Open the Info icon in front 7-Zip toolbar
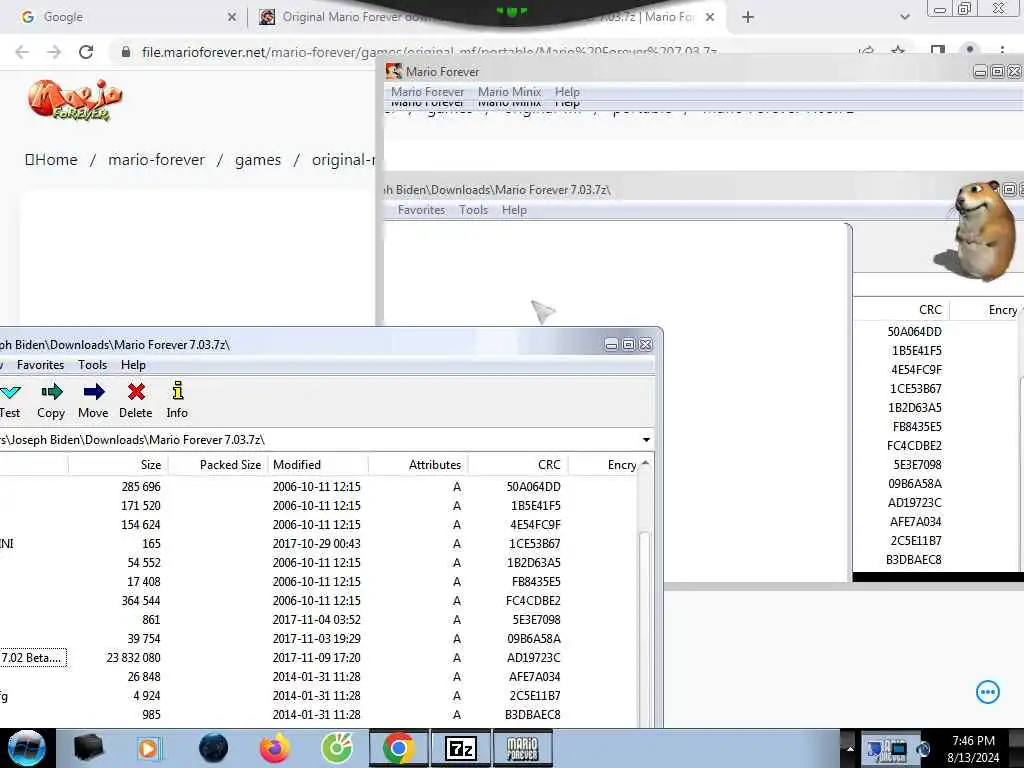1024x768 pixels. click(x=178, y=391)
